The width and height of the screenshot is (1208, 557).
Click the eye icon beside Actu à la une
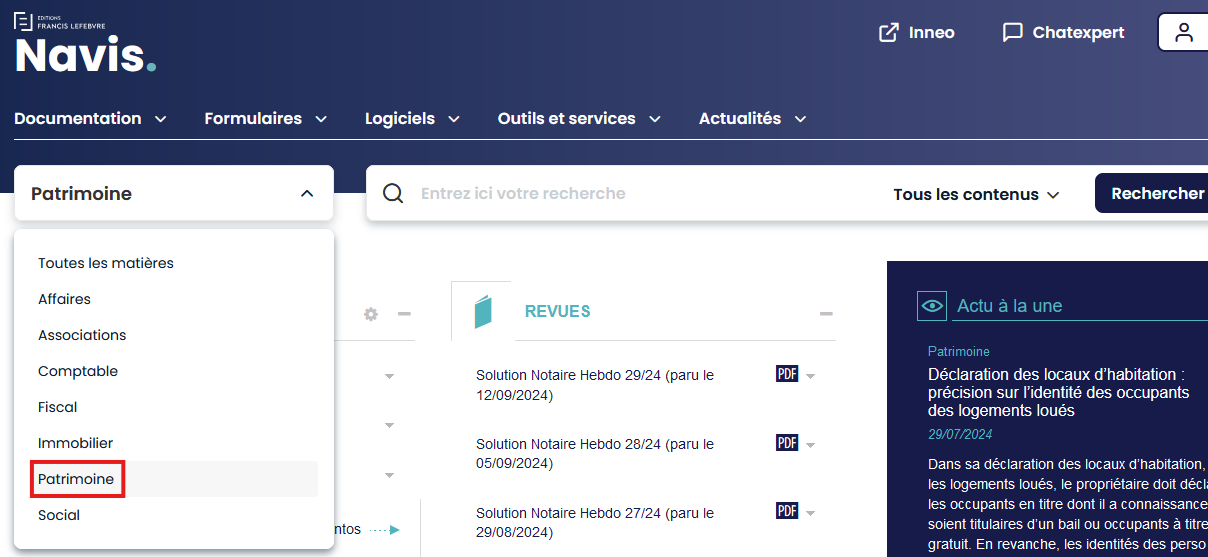click(x=932, y=306)
